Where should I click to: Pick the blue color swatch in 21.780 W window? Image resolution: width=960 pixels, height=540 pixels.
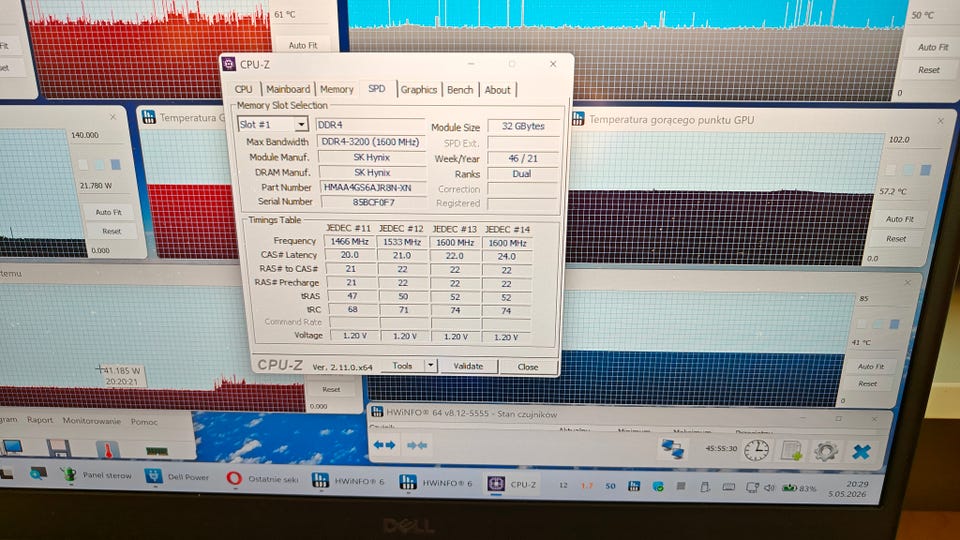(x=115, y=164)
